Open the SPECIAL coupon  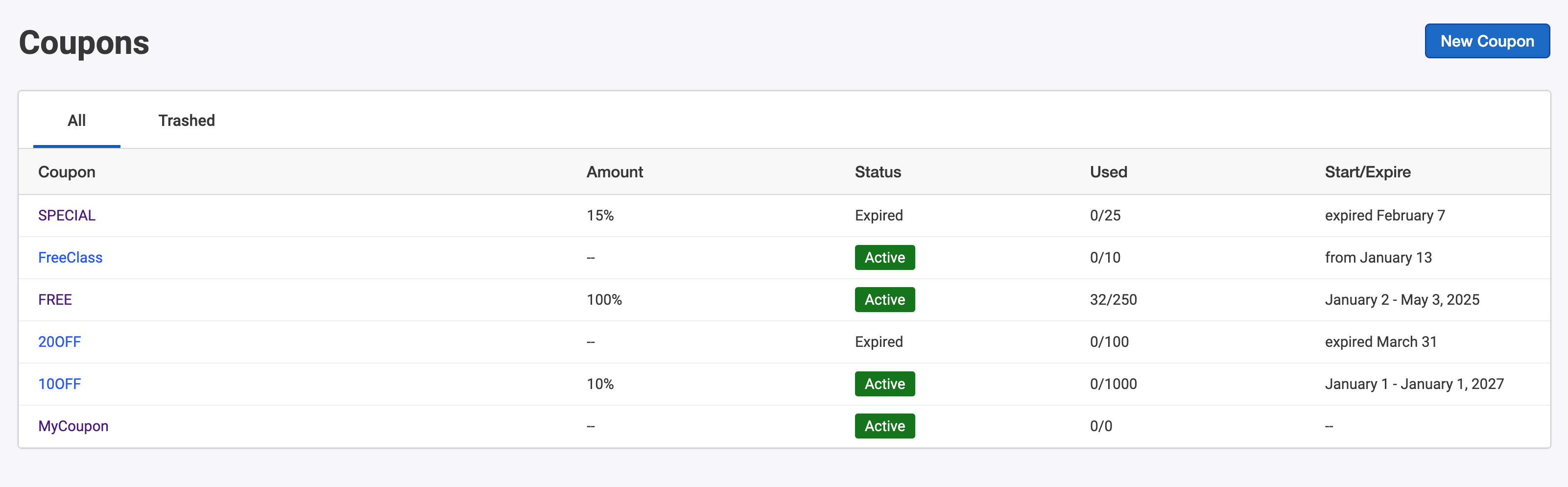66,215
